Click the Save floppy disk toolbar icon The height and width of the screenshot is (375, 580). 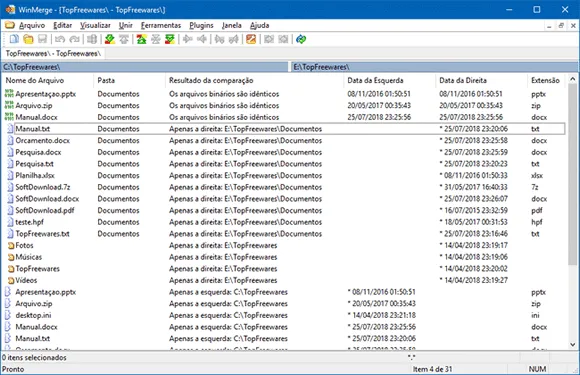43,39
